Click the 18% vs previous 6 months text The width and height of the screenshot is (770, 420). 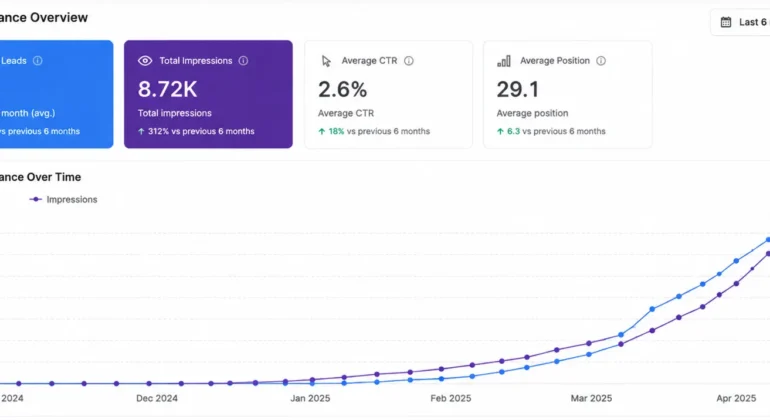374,131
